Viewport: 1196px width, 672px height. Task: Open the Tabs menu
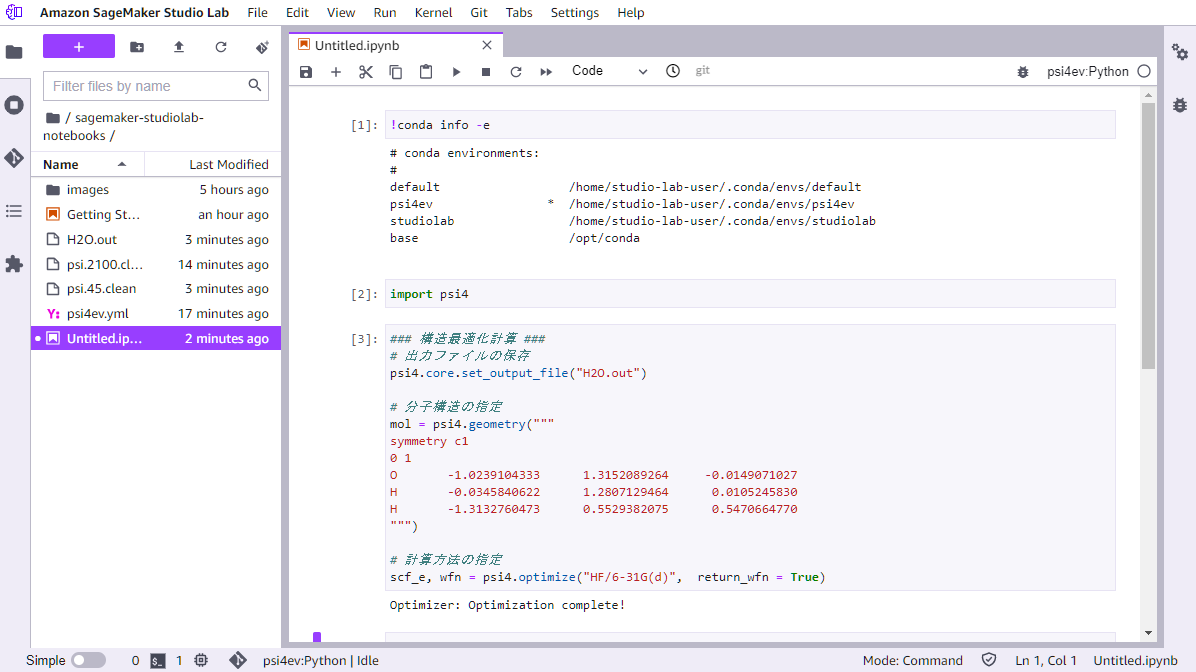519,13
